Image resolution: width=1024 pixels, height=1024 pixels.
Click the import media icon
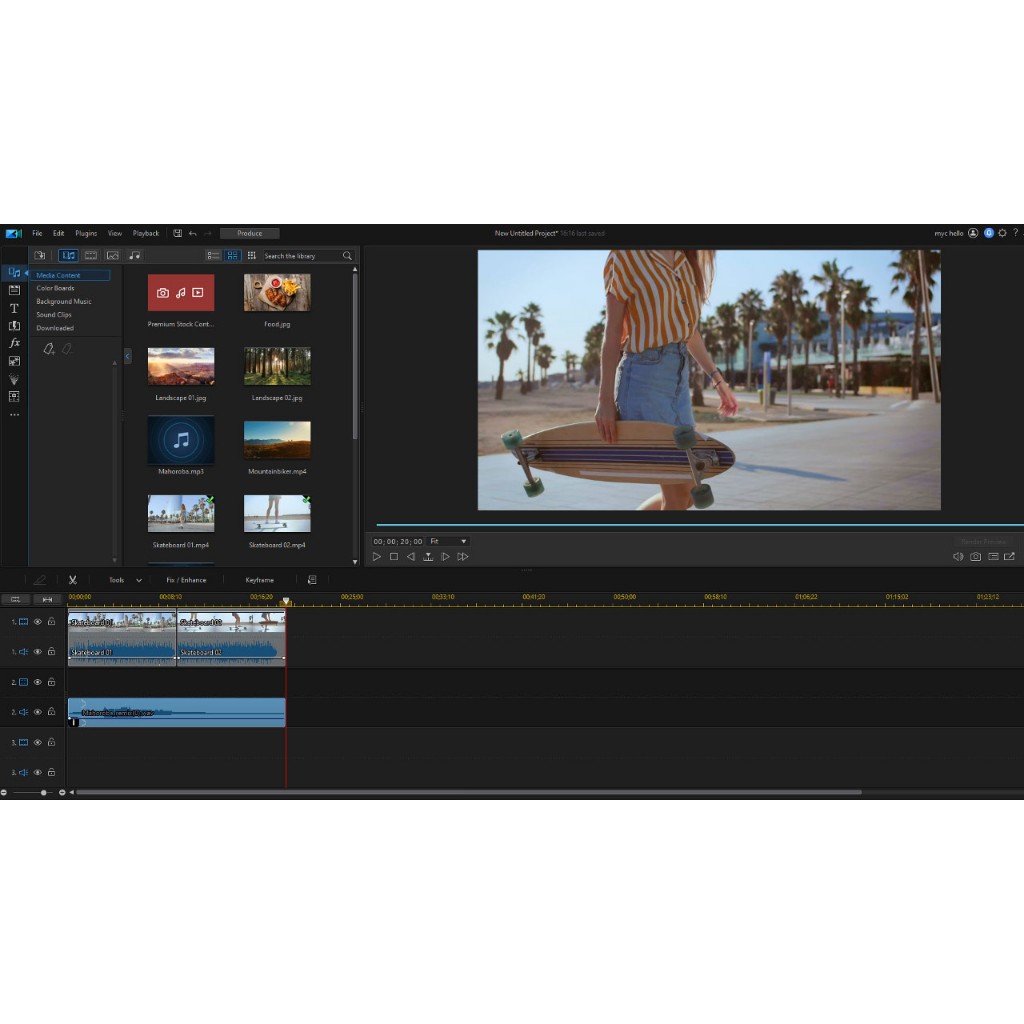point(40,256)
